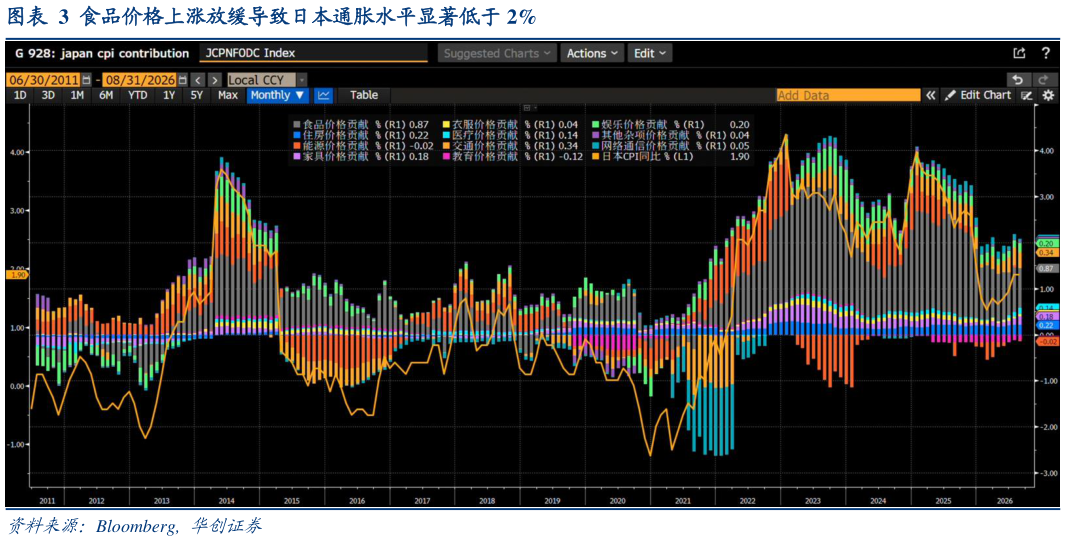Open the end date calendar picker

click(x=182, y=80)
